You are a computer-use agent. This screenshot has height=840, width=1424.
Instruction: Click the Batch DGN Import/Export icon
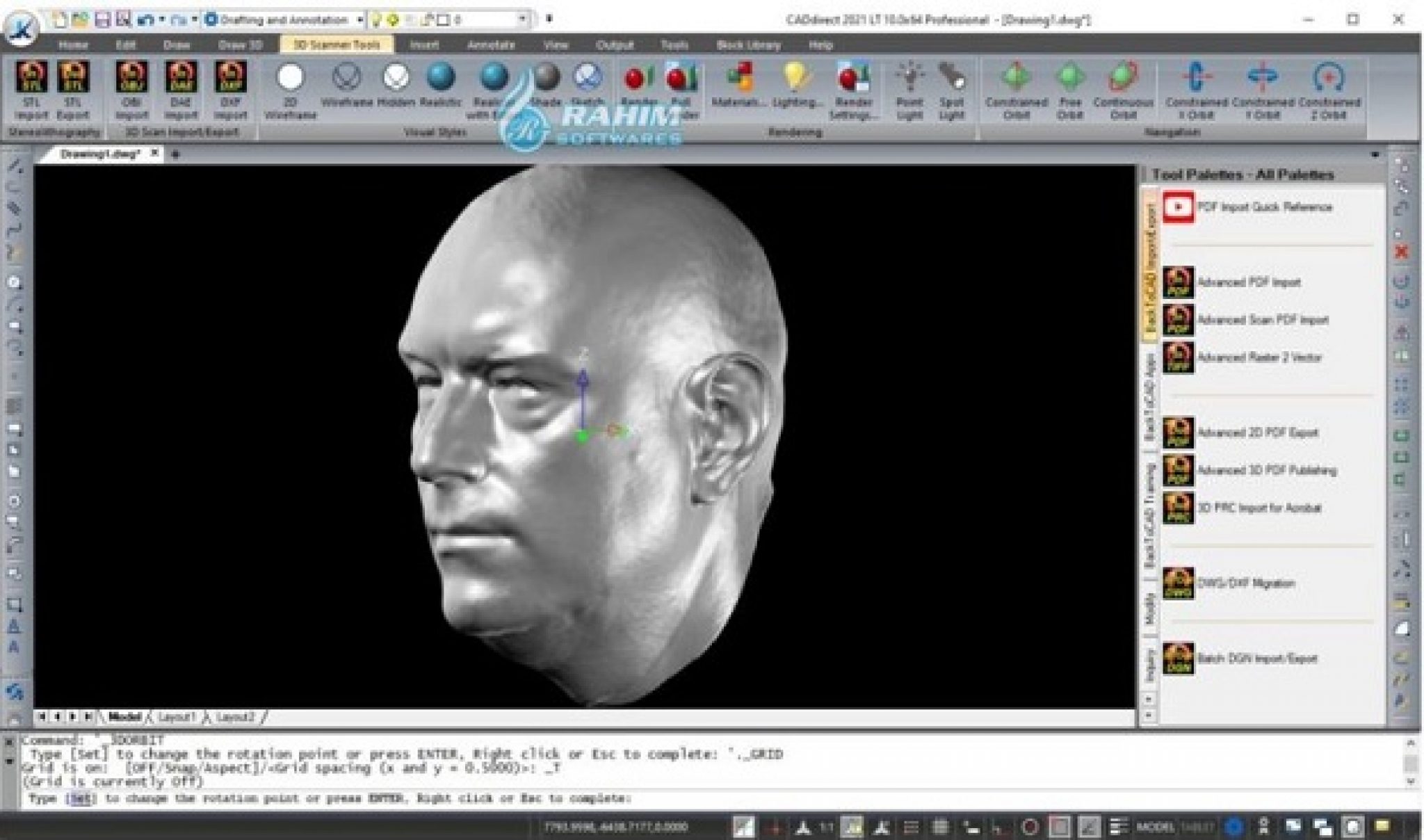click(1179, 659)
